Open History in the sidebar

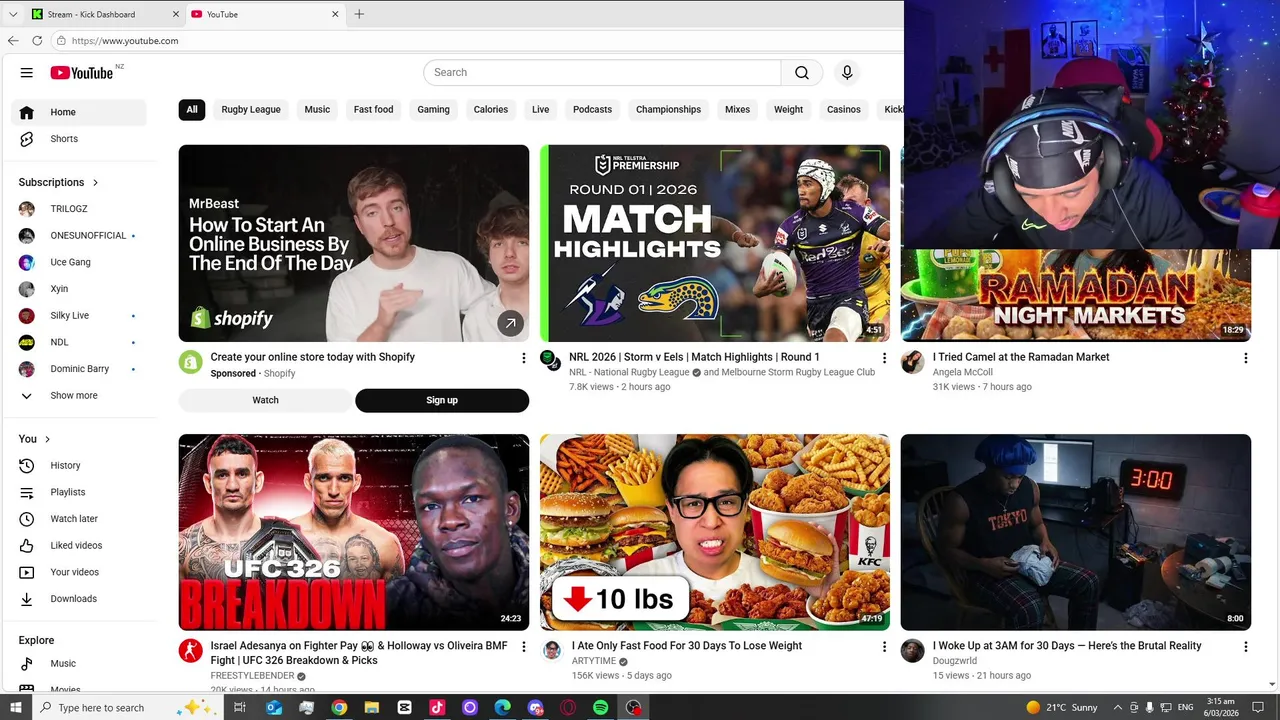[x=79, y=465]
